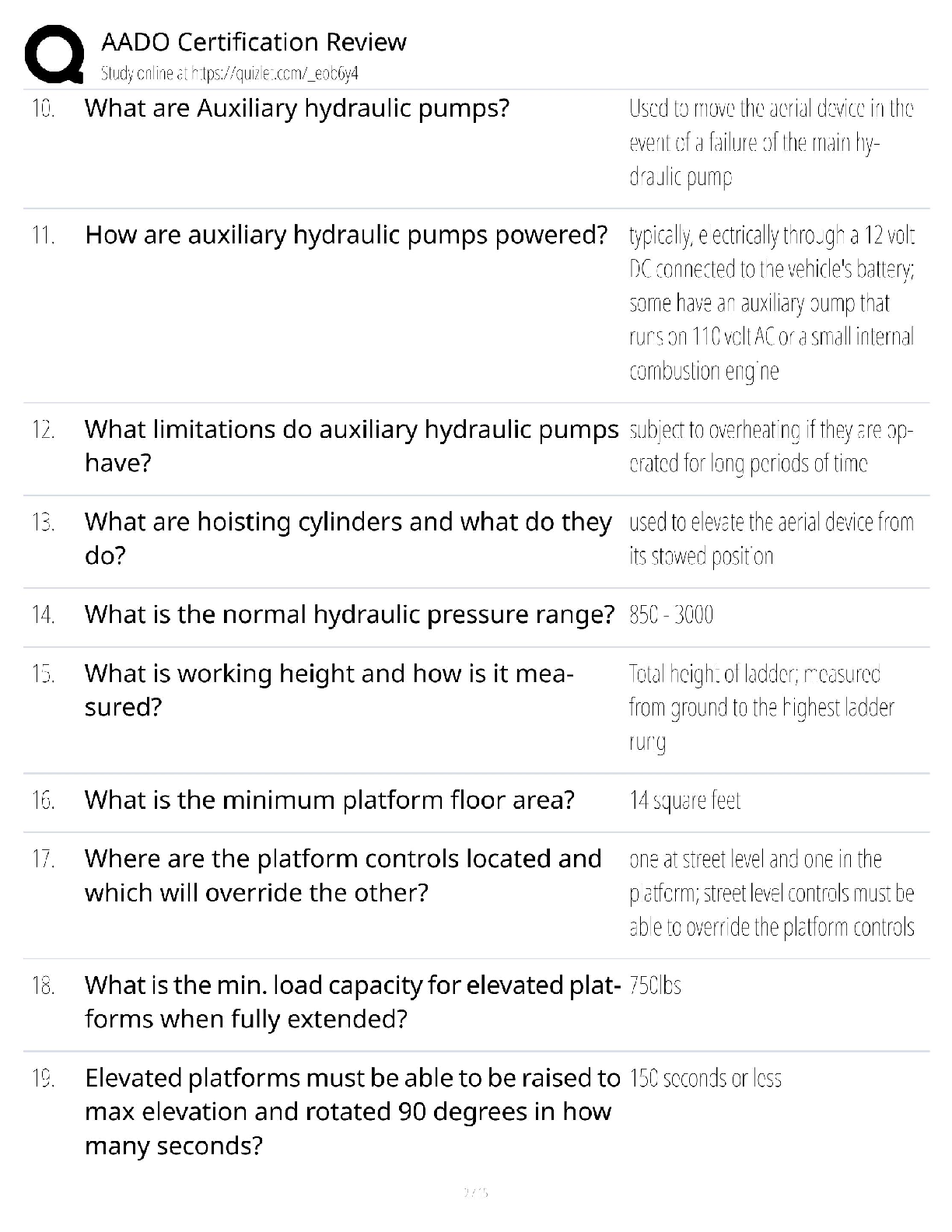The height and width of the screenshot is (1232, 952).
Task: Select question 12 about pump limitations
Action: coord(352,446)
